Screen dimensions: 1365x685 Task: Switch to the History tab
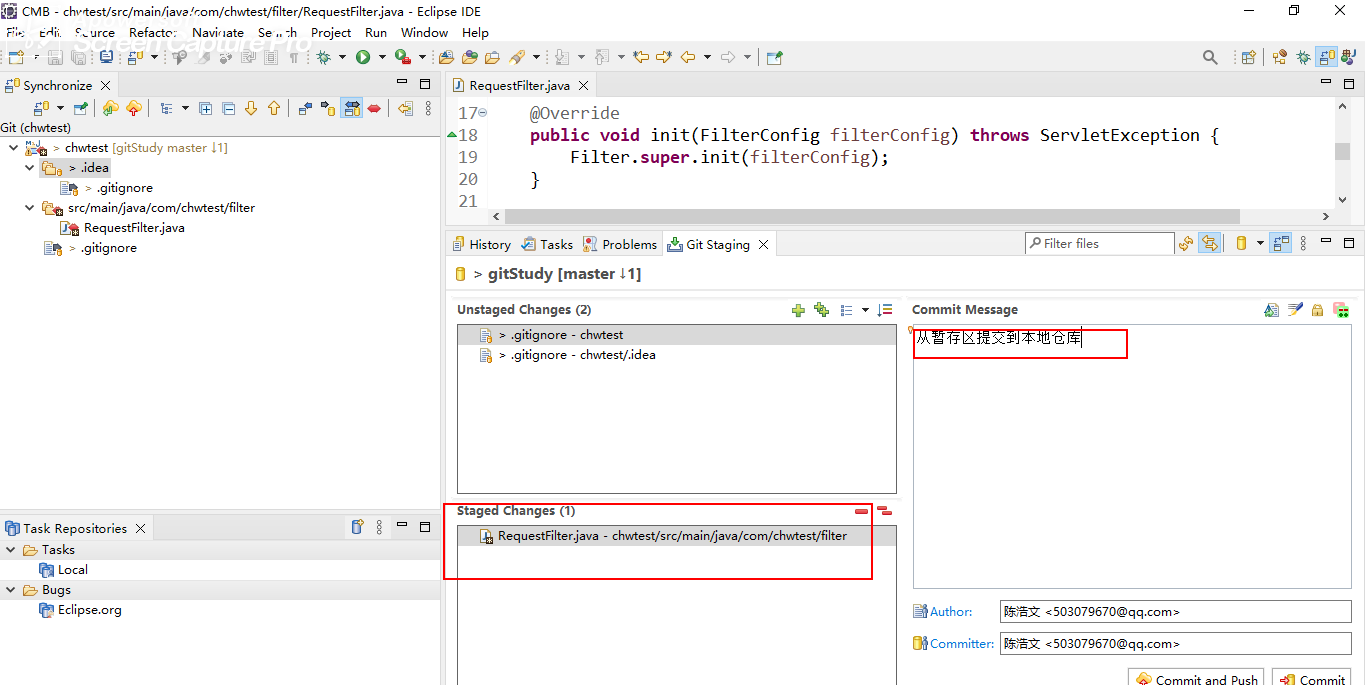tap(482, 244)
